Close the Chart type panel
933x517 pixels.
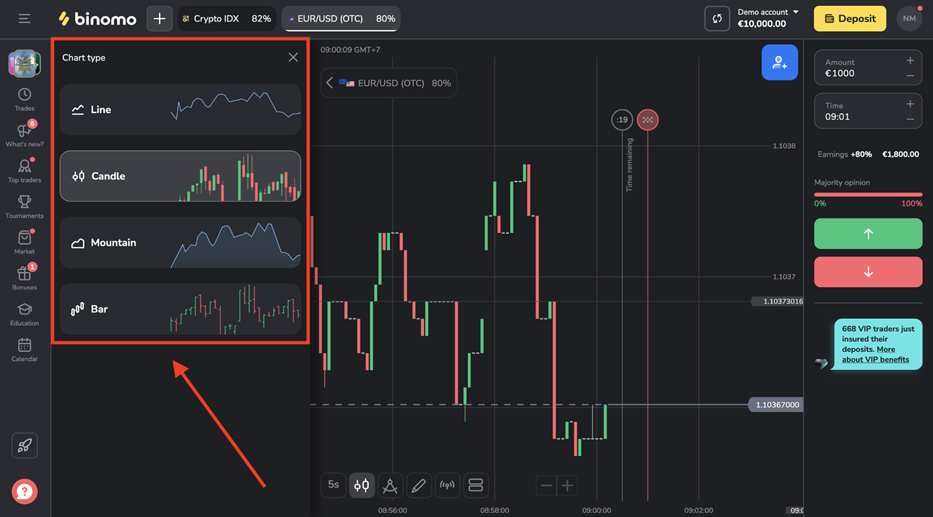[293, 57]
